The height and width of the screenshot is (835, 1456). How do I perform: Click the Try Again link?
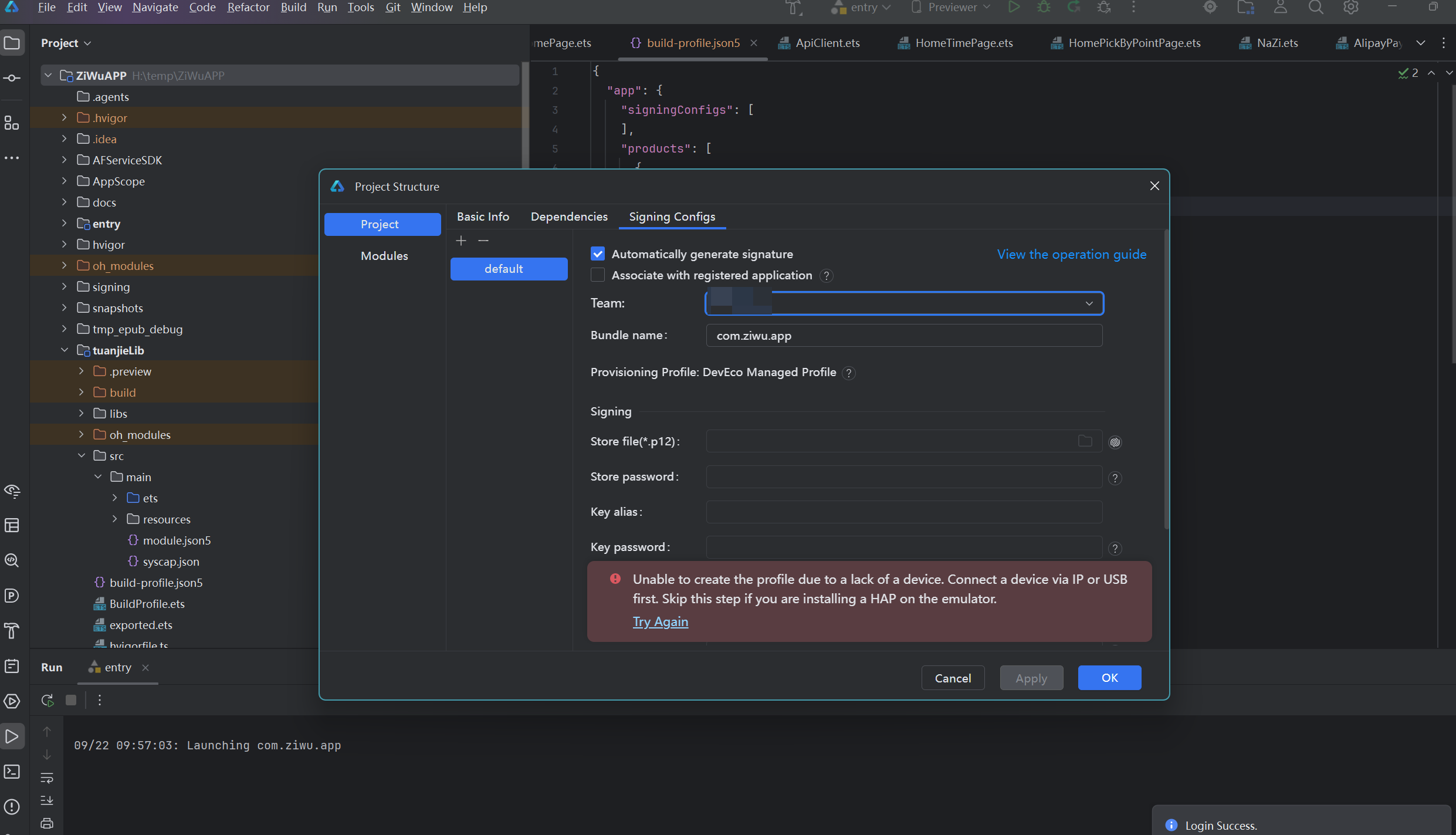[x=660, y=621]
